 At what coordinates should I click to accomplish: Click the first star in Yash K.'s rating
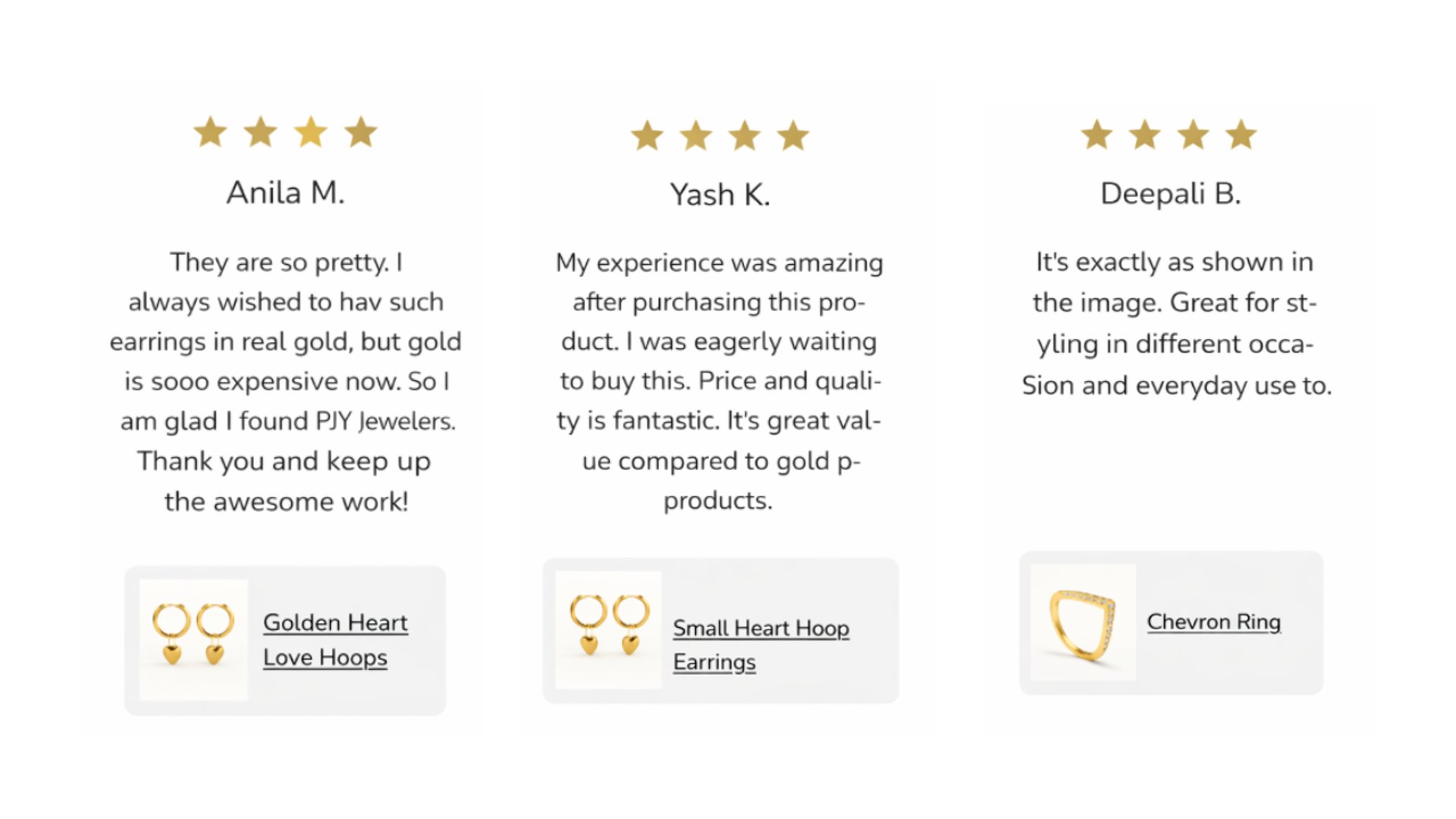click(647, 136)
